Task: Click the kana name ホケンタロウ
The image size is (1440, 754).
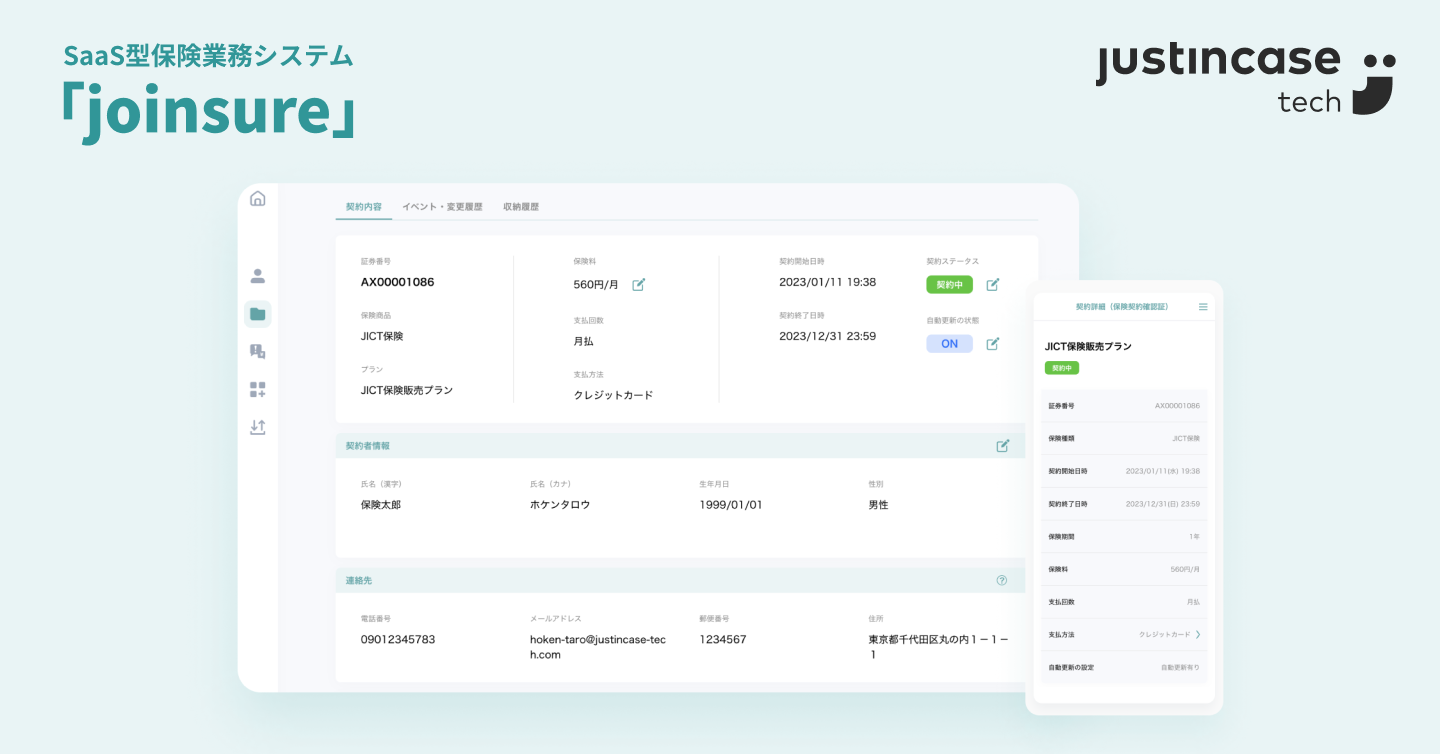Action: [560, 505]
